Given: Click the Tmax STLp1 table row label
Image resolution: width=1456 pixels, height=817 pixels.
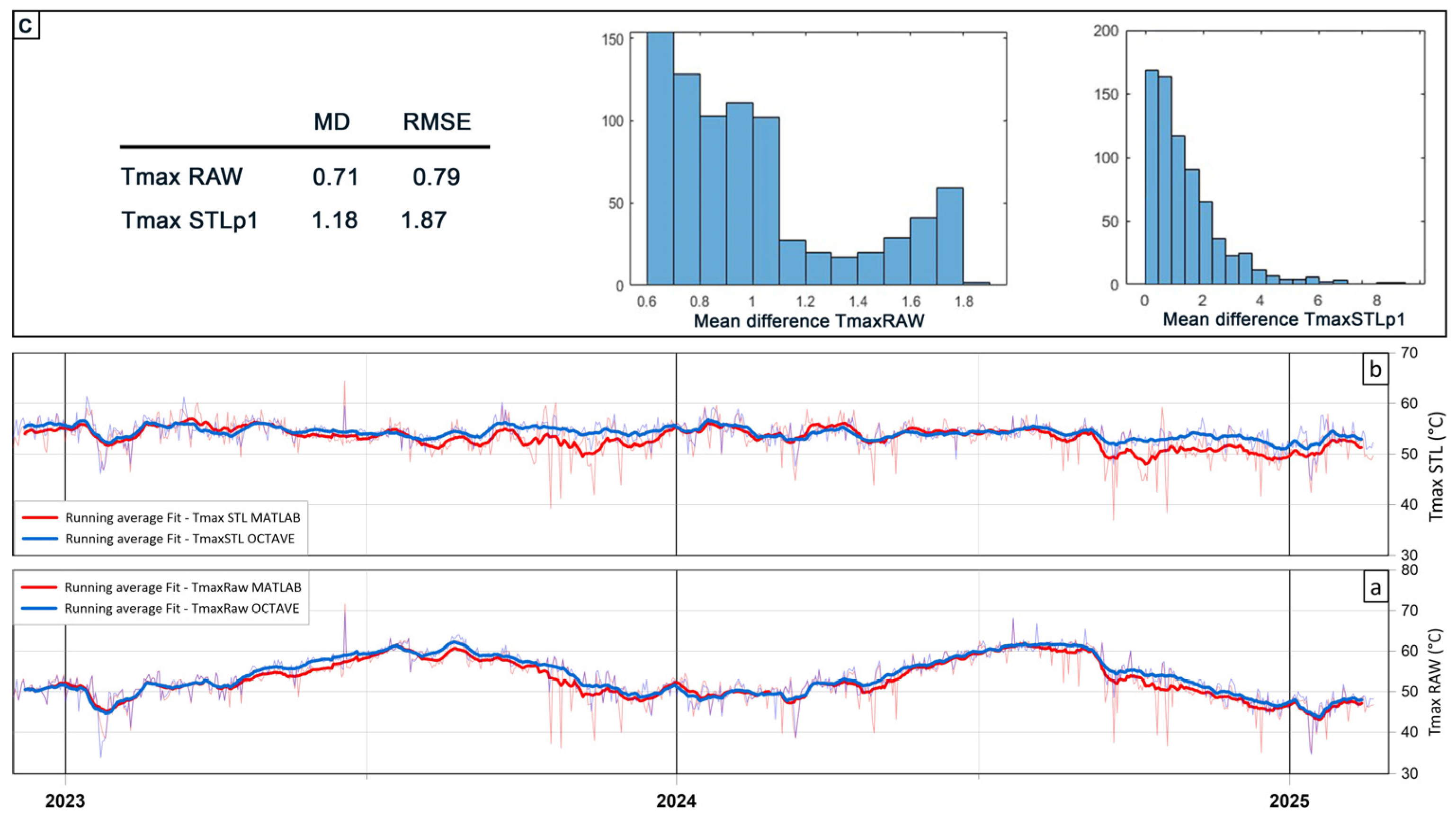Looking at the screenshot, I should point(189,220).
